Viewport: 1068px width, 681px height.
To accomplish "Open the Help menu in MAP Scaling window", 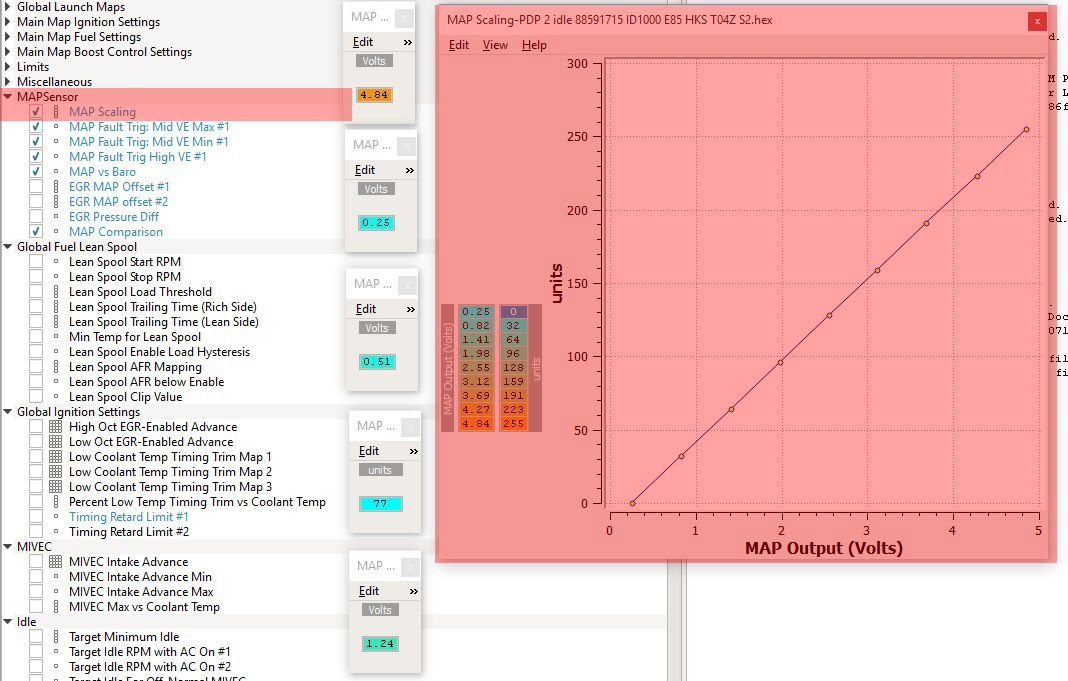I will [x=534, y=45].
